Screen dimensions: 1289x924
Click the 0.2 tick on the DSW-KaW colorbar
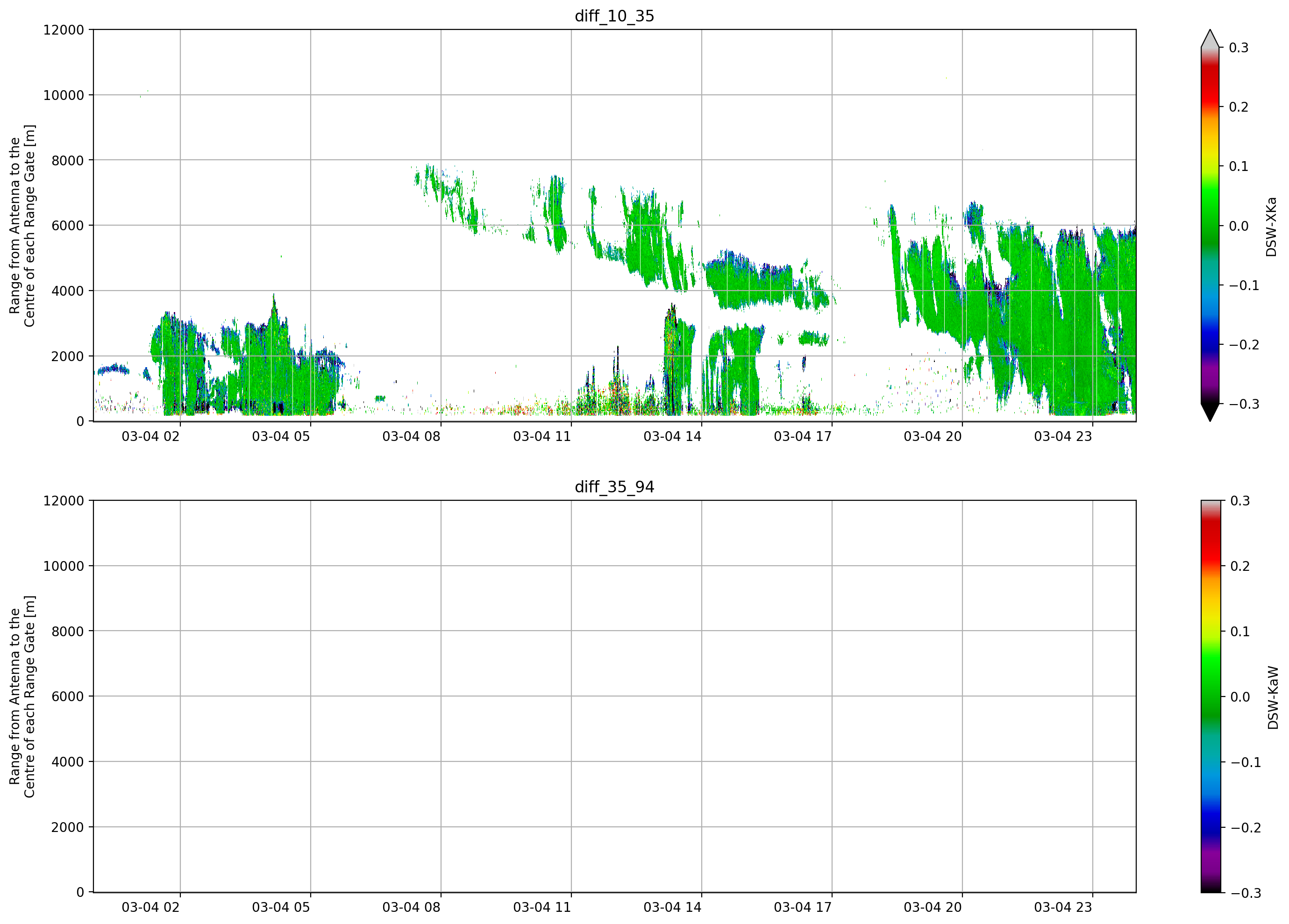coord(1240,567)
